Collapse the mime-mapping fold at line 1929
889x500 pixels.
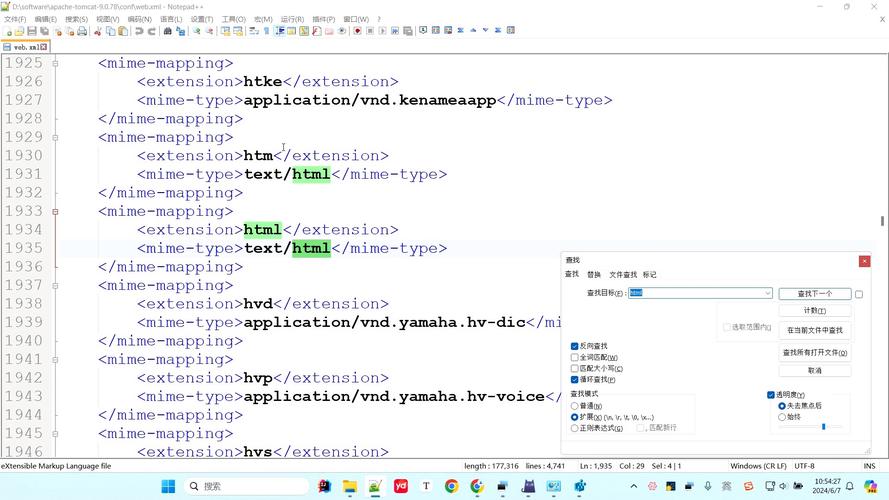tap(55, 137)
